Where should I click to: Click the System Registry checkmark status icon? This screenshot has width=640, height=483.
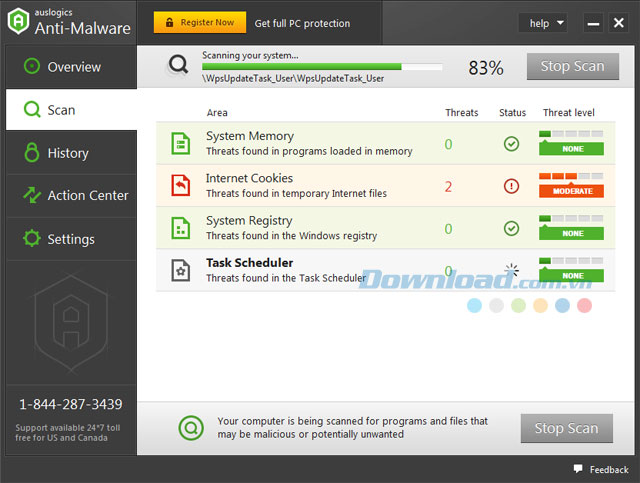[x=511, y=228]
